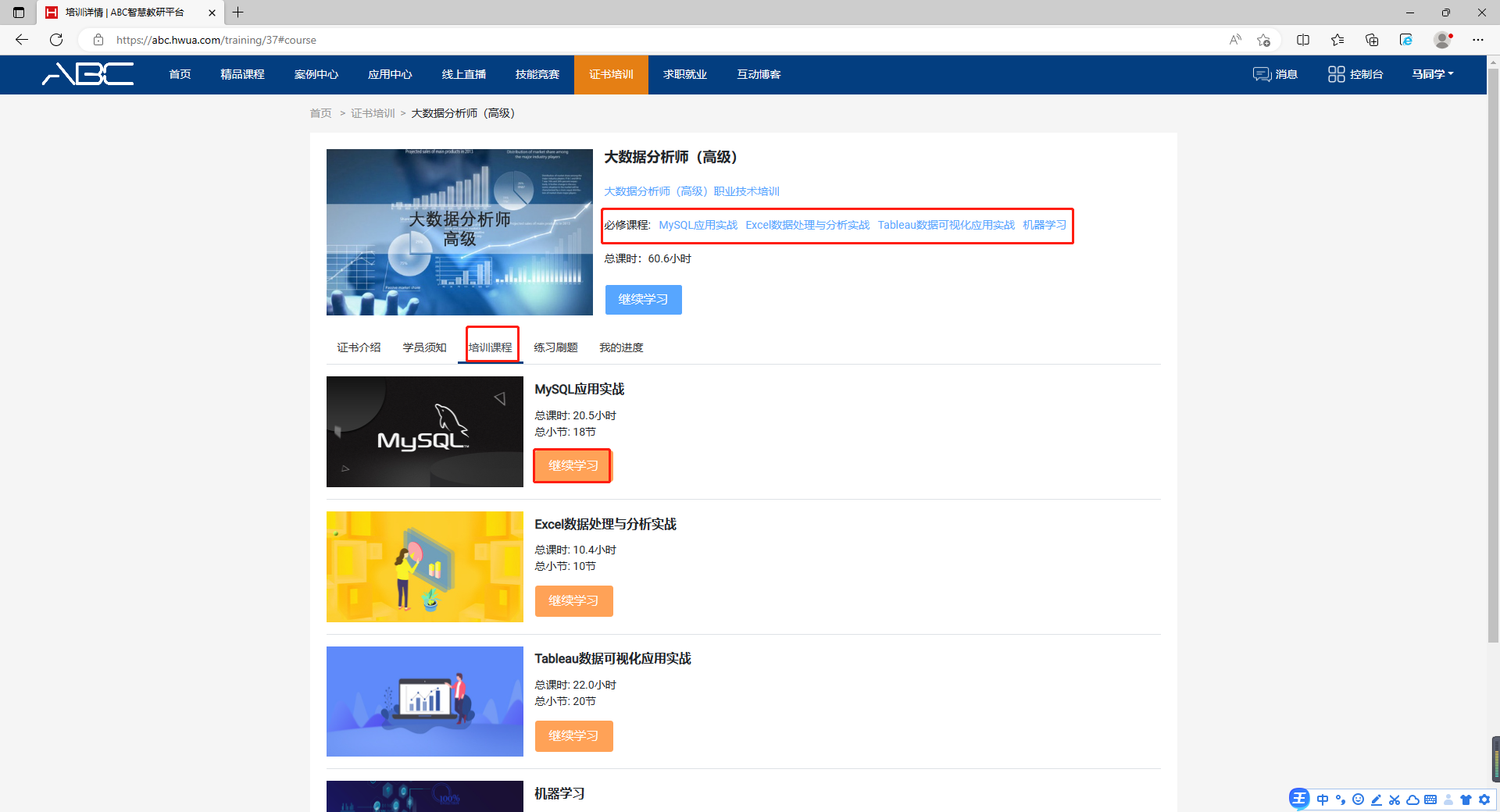Click the ABC logo in the header
The width and height of the screenshot is (1500, 812).
pos(88,74)
